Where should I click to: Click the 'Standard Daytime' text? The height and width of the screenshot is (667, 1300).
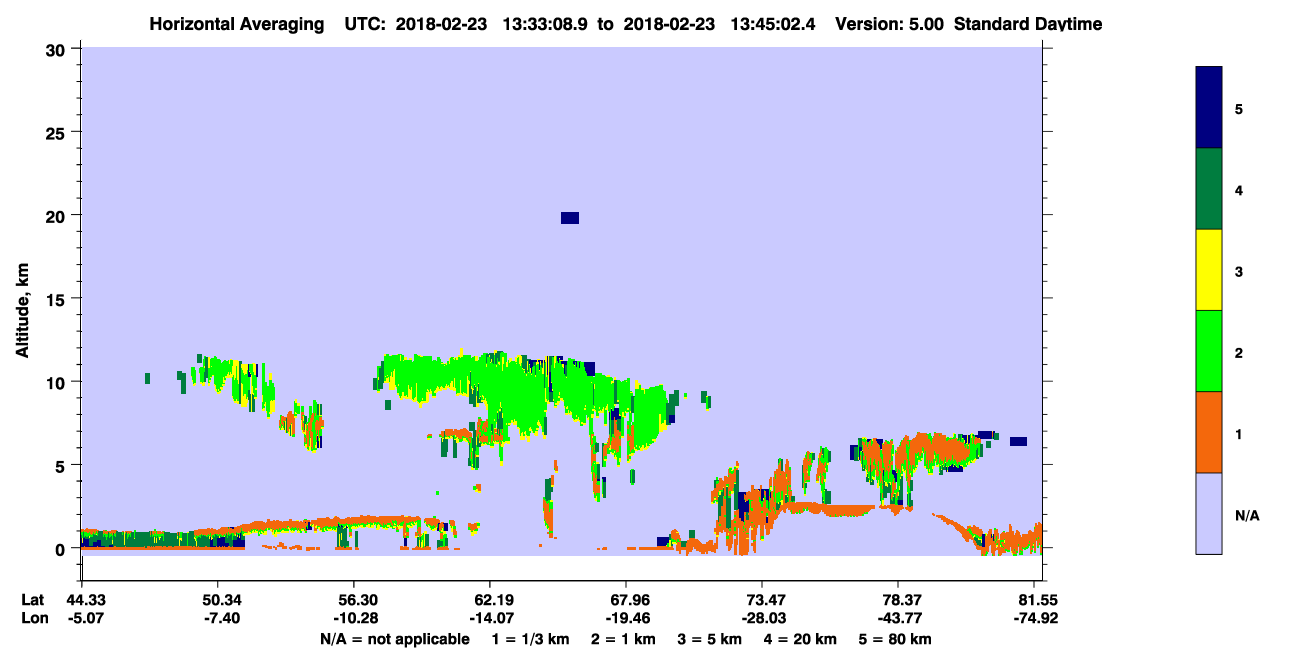click(x=1028, y=24)
